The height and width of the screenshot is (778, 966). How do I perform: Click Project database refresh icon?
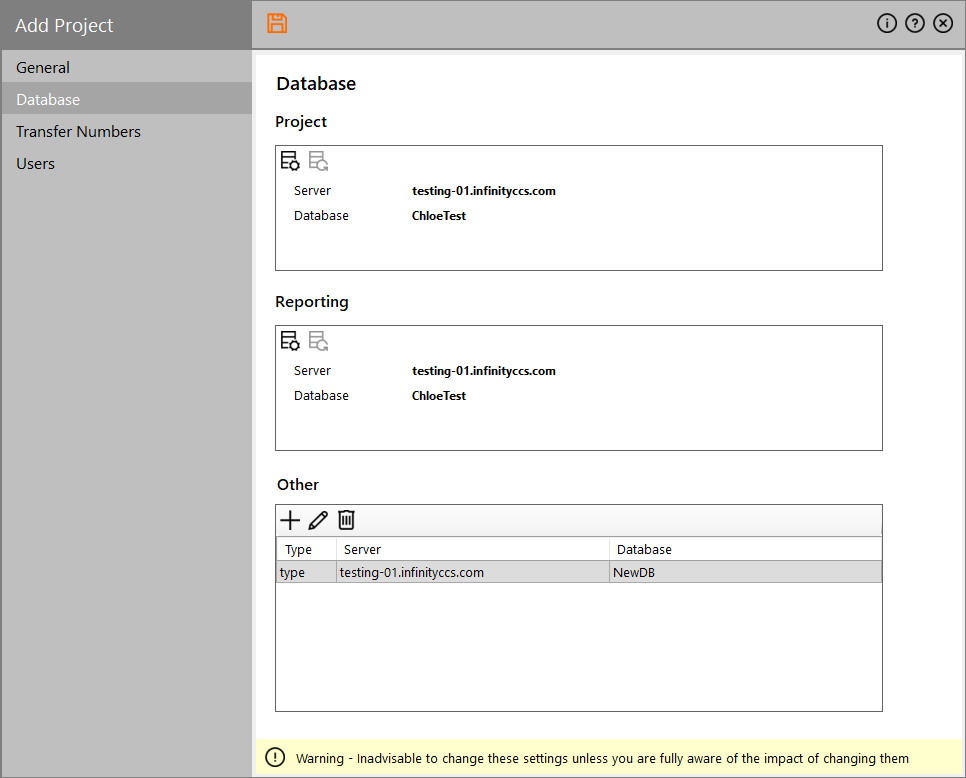pos(319,161)
